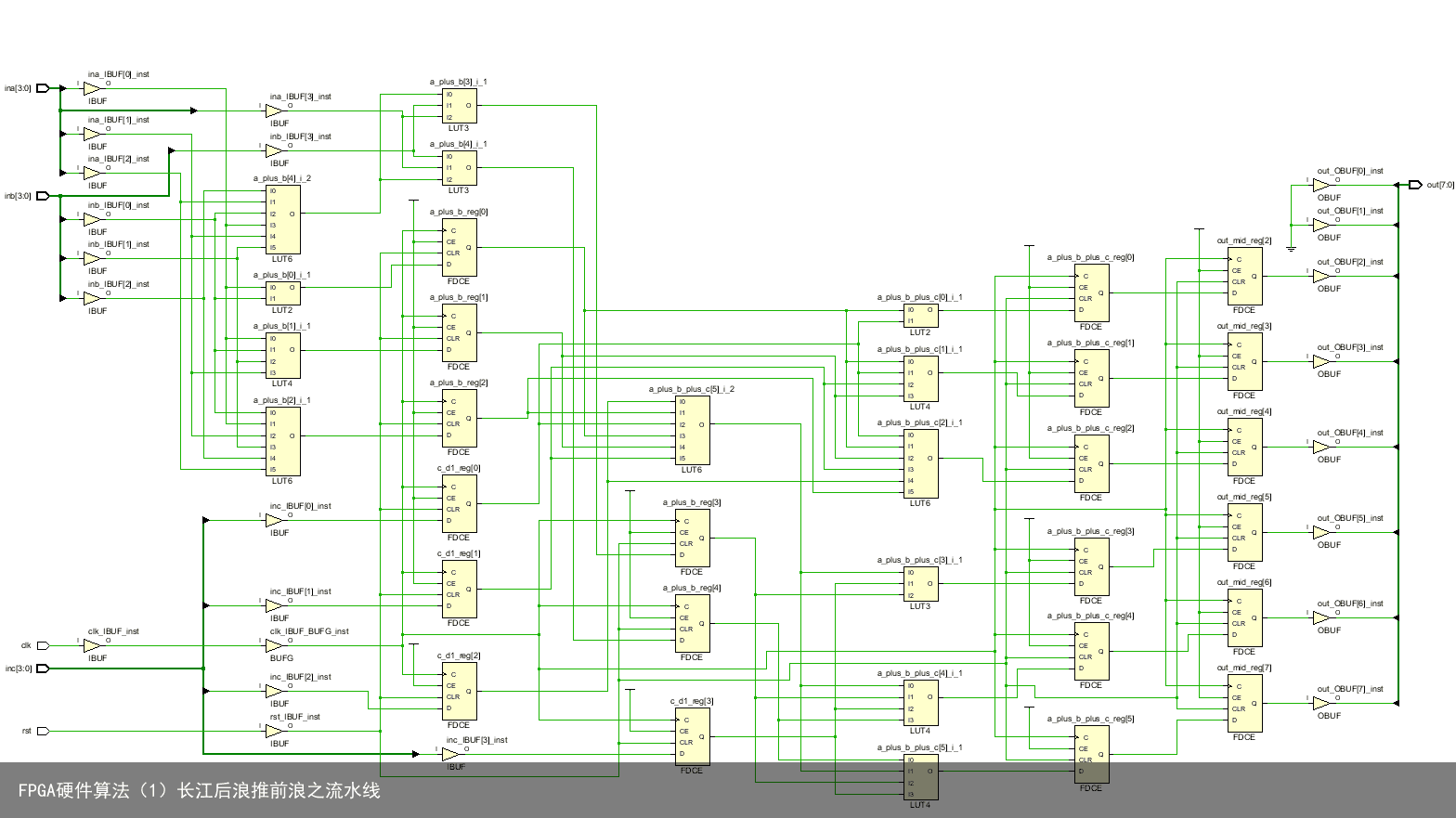Screen dimensions: 1456x818
Task: Select the a_plus_b_plus_c_reg[1] FDCE register
Action: 1091,379
